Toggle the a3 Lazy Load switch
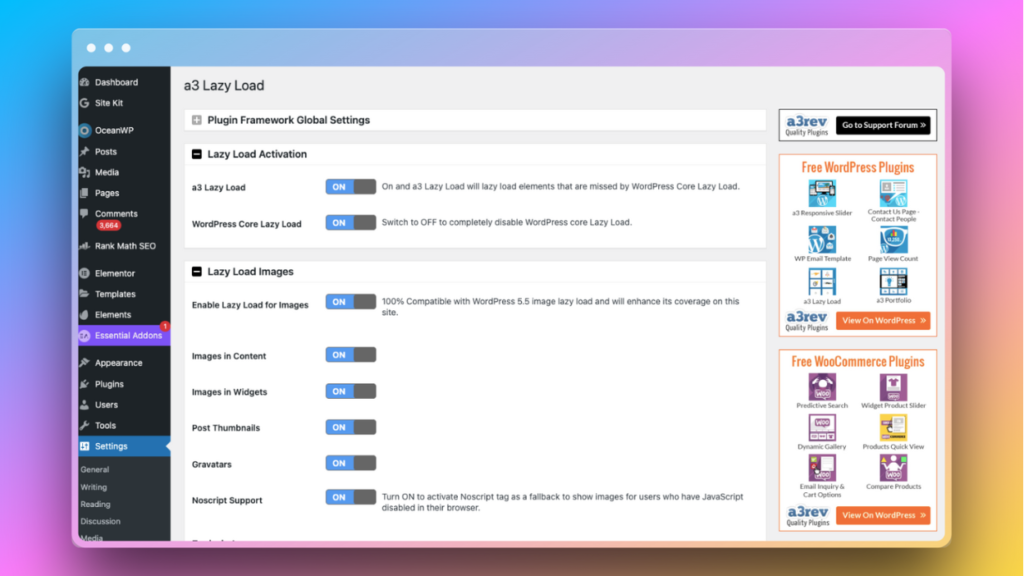 pyautogui.click(x=351, y=187)
